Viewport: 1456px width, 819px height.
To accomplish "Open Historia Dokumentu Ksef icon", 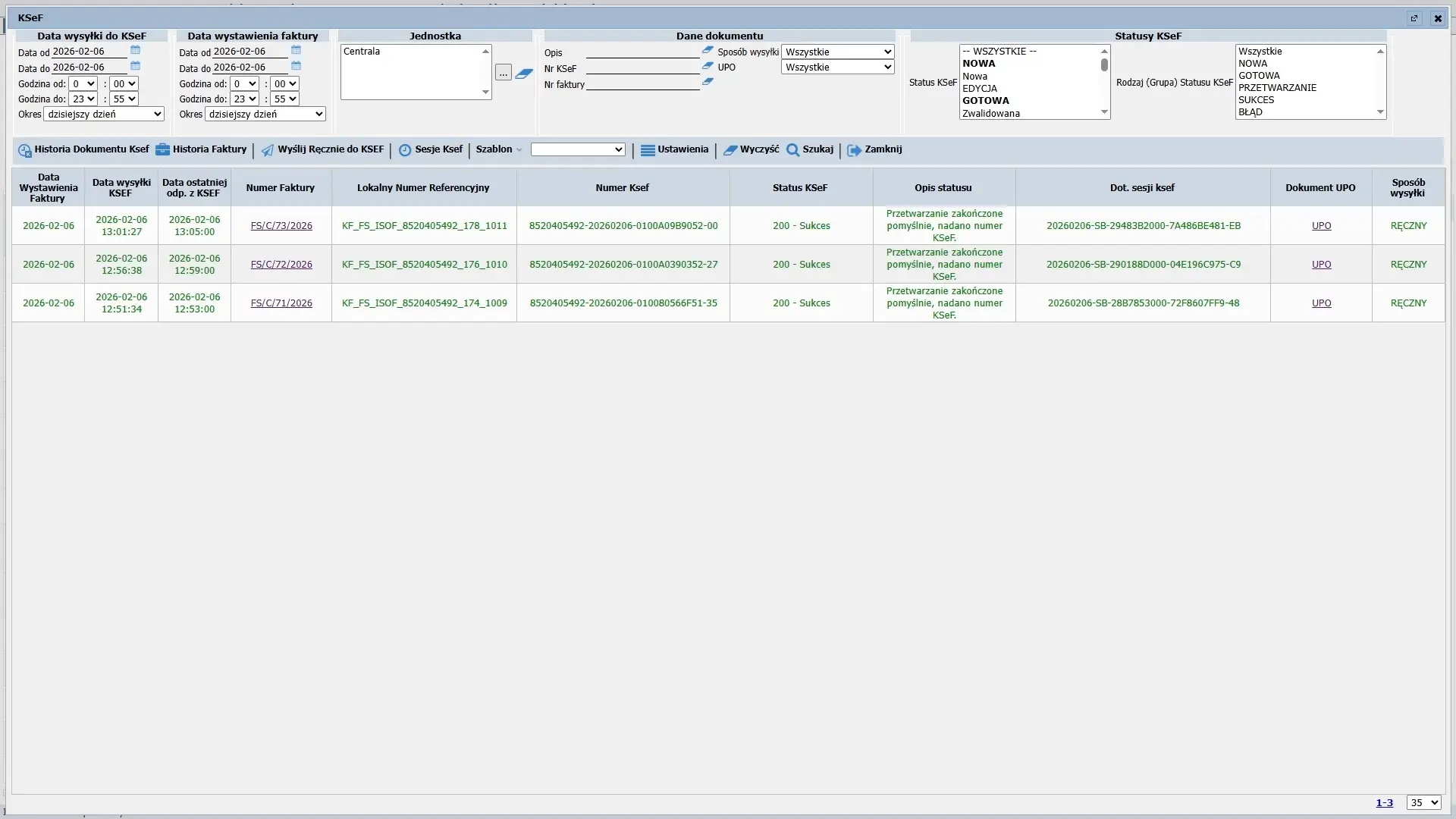I will click(x=25, y=150).
